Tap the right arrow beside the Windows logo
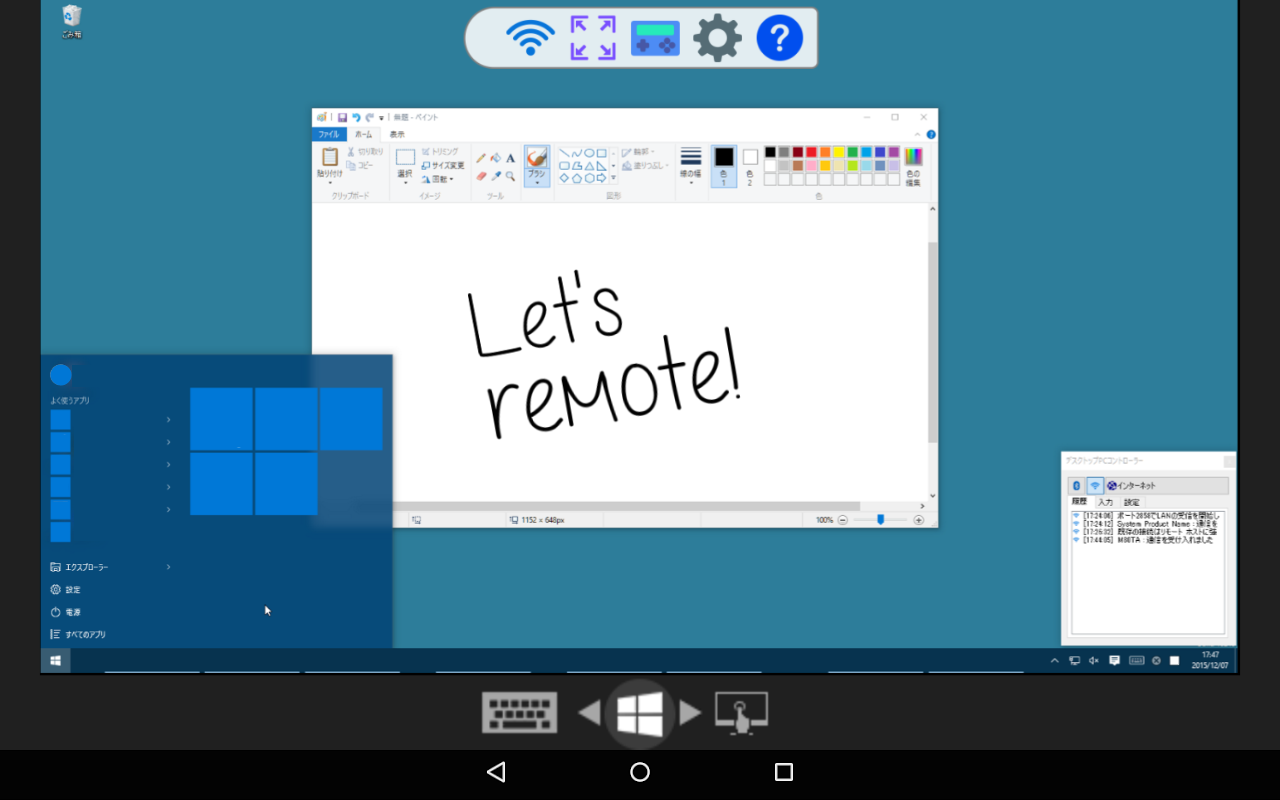The width and height of the screenshot is (1280, 800). [690, 713]
